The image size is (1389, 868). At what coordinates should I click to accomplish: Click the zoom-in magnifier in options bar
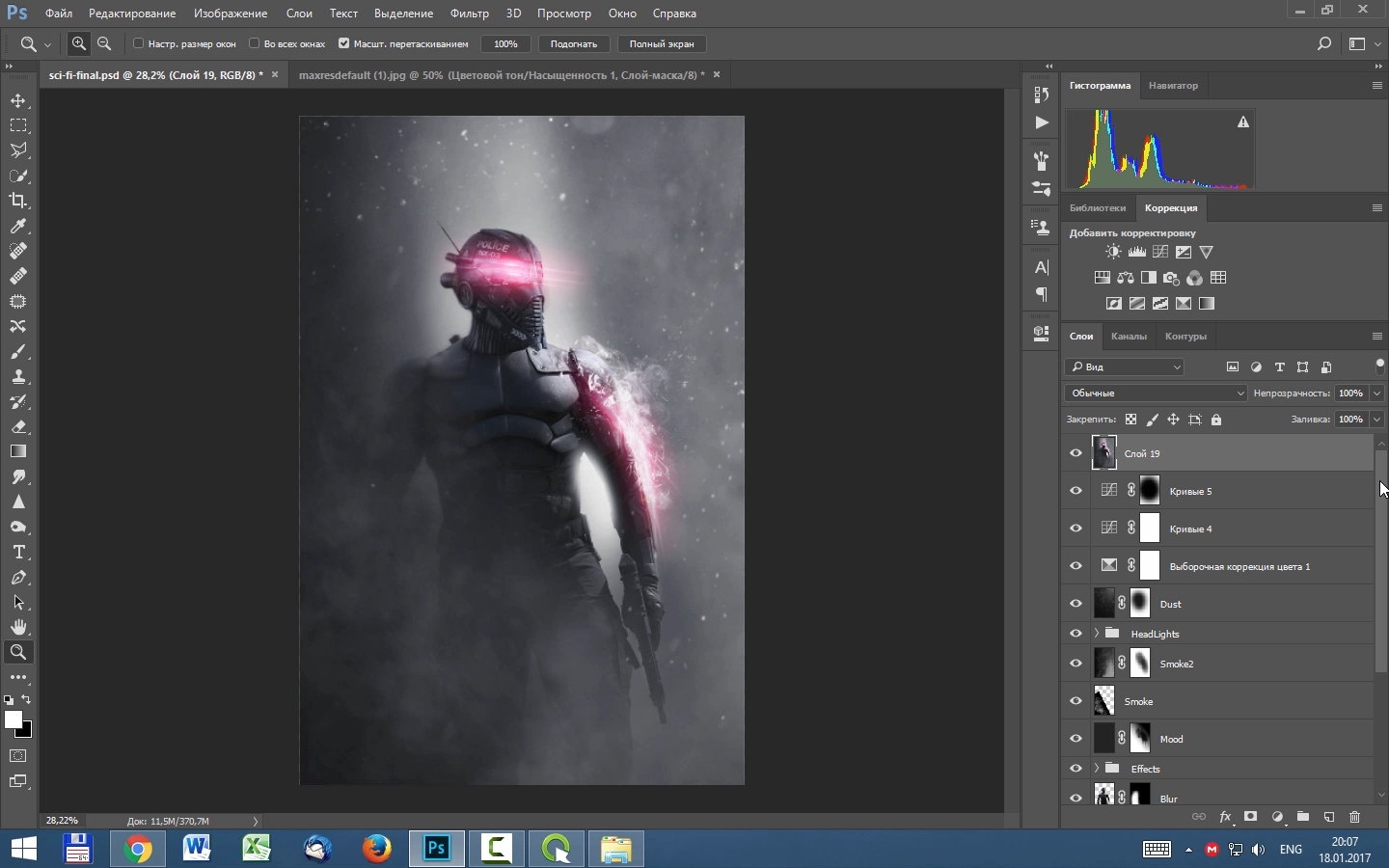click(x=79, y=43)
